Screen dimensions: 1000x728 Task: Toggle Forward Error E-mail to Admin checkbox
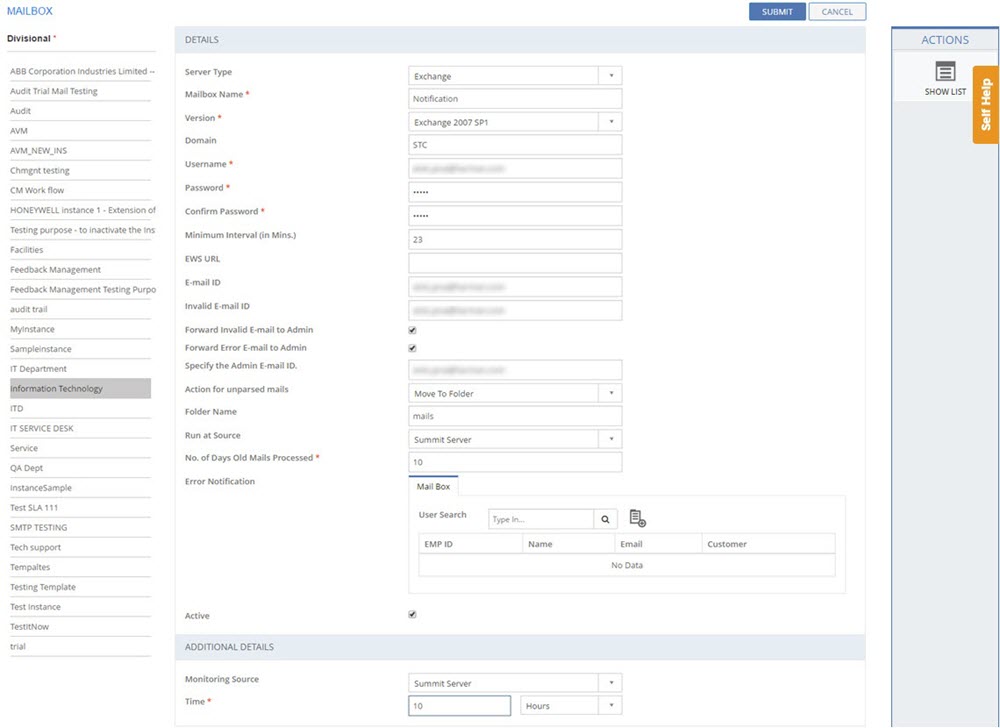tap(412, 348)
